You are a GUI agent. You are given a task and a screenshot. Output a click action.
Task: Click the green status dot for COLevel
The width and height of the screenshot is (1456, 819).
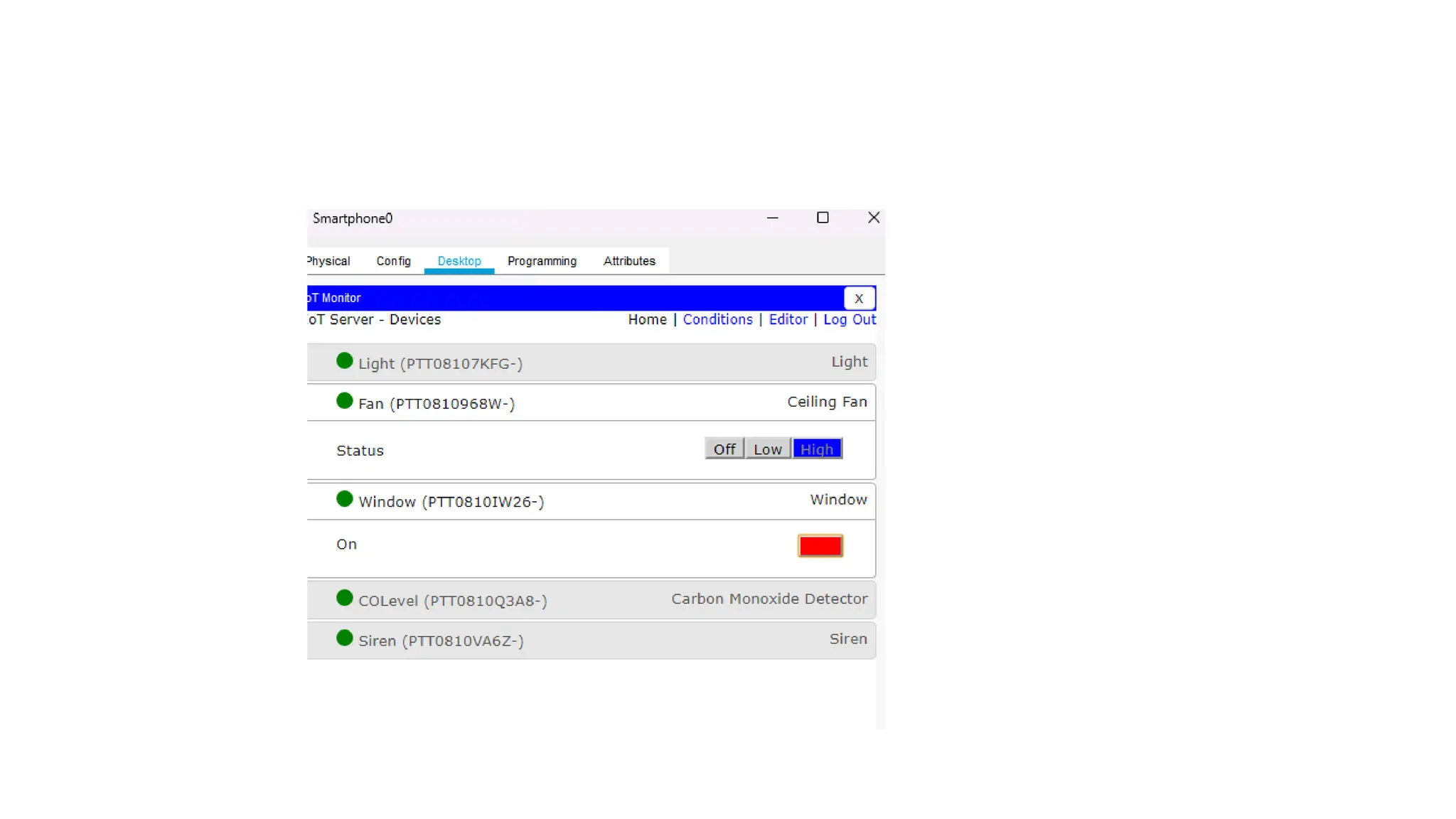click(x=344, y=598)
